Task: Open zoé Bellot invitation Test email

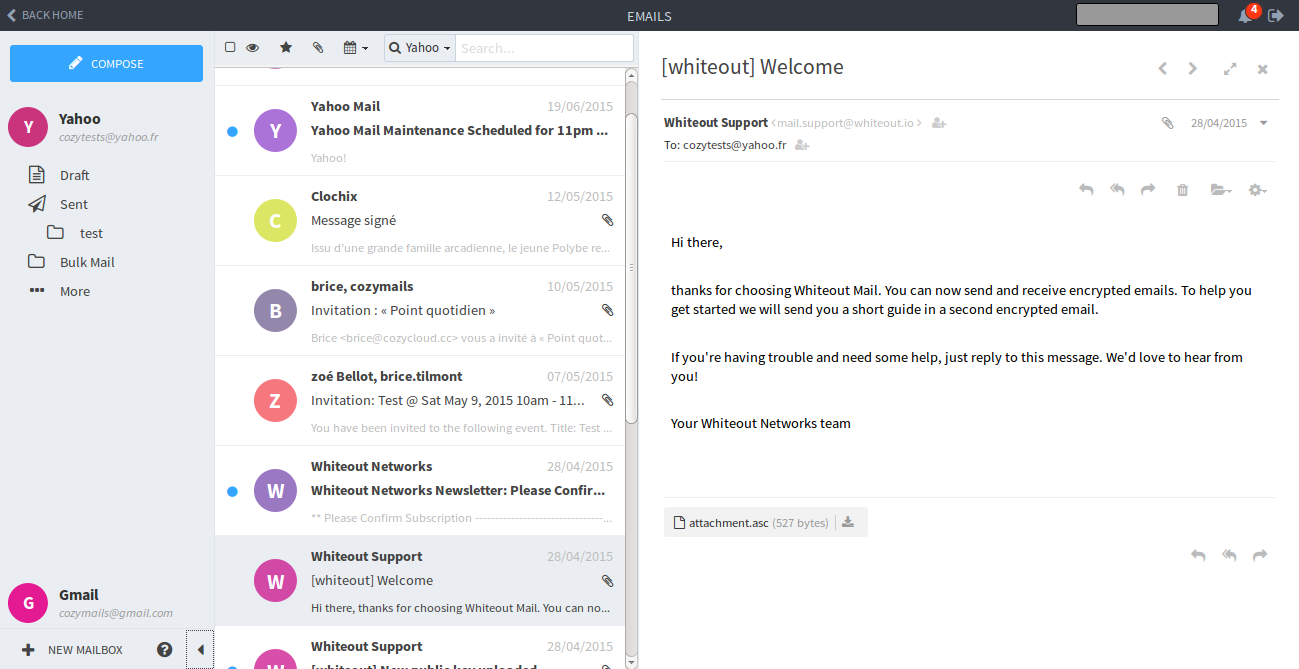Action: (419, 401)
